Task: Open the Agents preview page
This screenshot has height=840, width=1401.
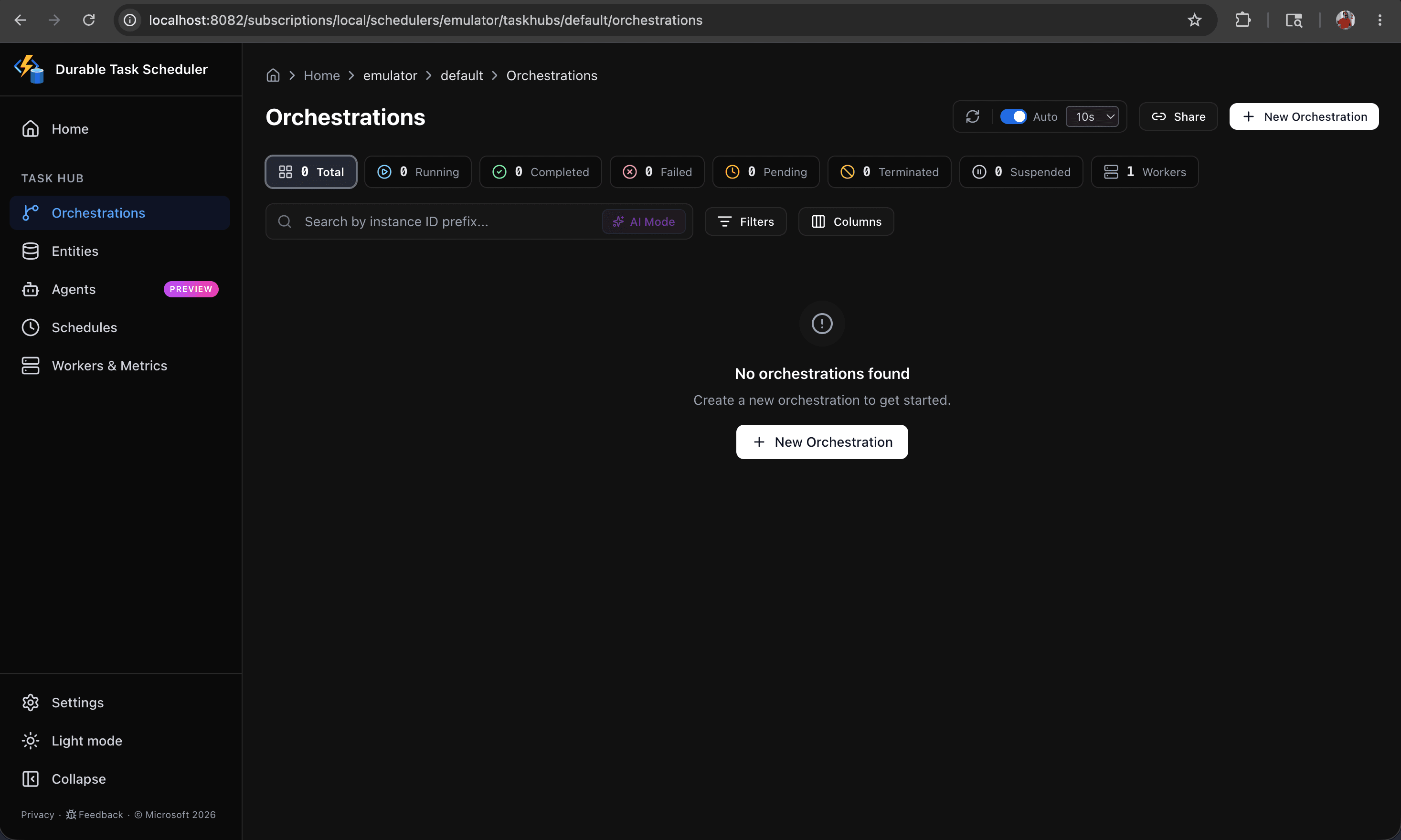Action: (x=119, y=289)
